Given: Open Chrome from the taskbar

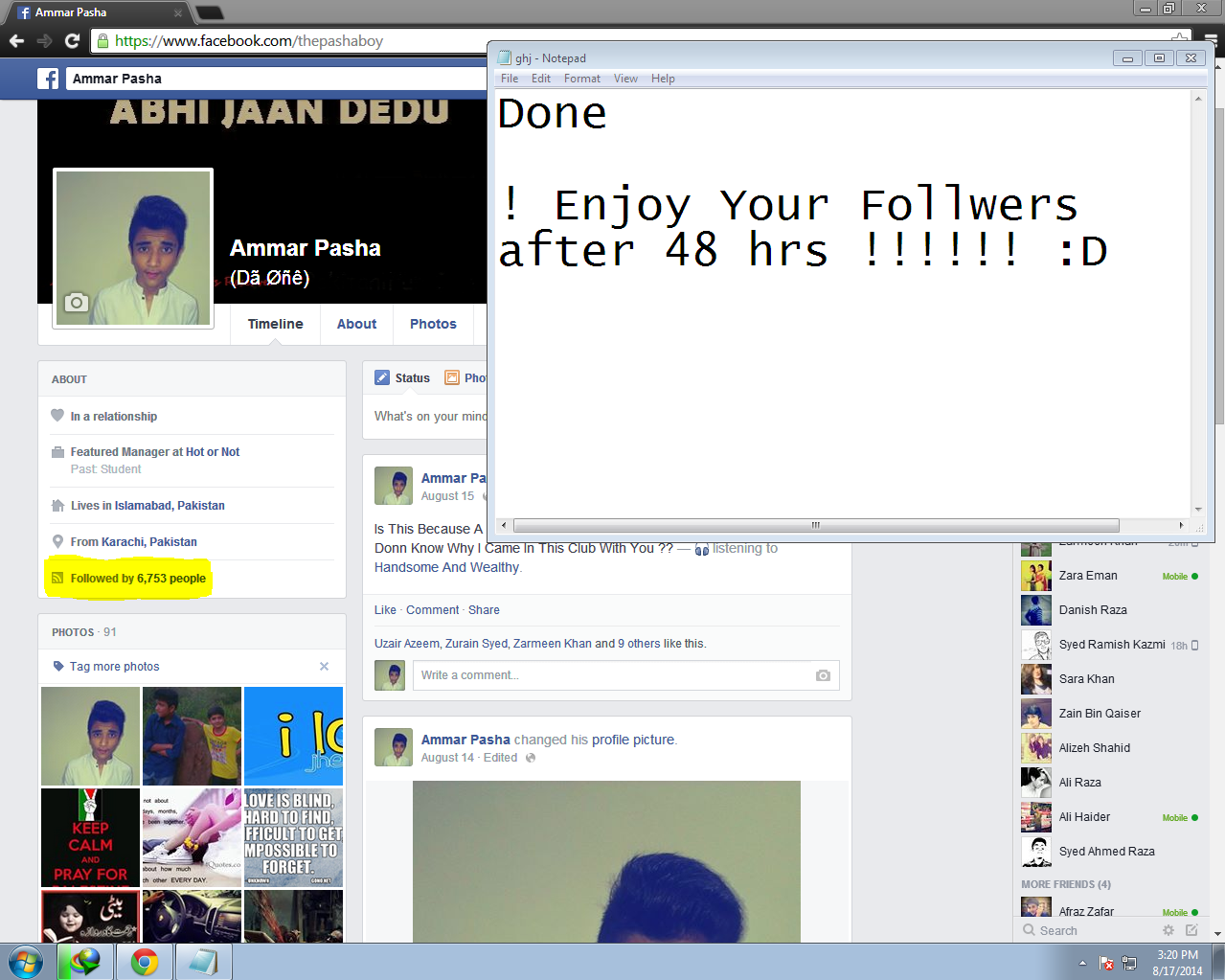Looking at the screenshot, I should [145, 962].
